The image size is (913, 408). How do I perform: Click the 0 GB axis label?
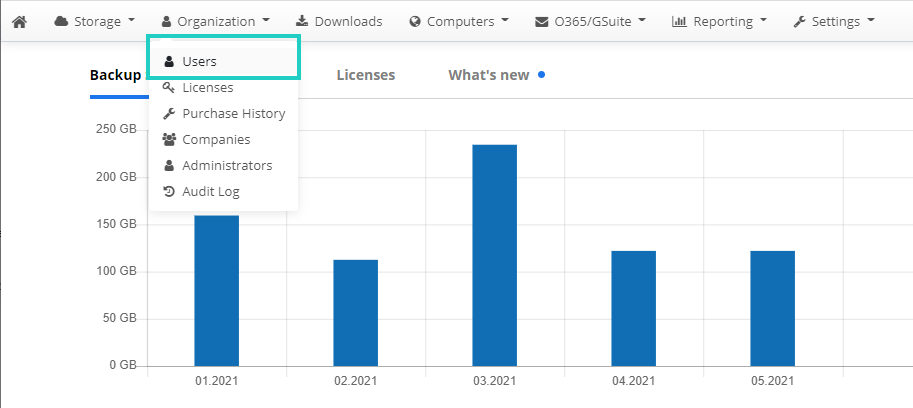pos(122,365)
